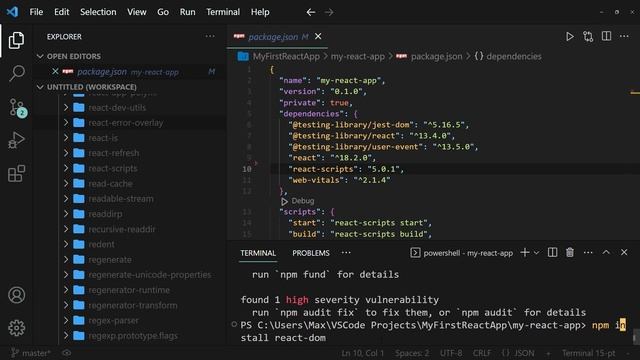Switch to the Terminal panel tab
Screen dimensions: 640x360
click(258, 253)
